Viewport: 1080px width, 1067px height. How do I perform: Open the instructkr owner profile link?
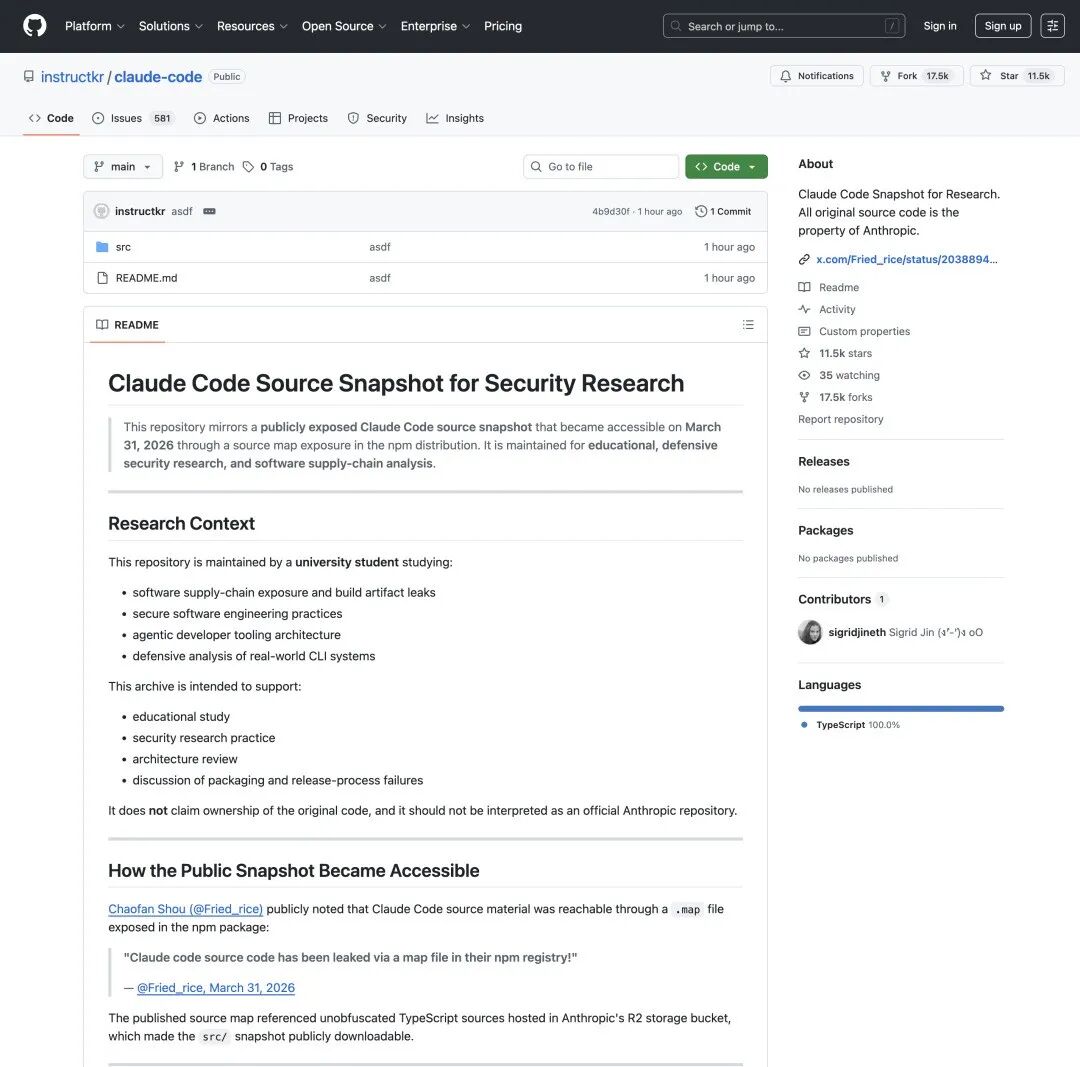(72, 76)
